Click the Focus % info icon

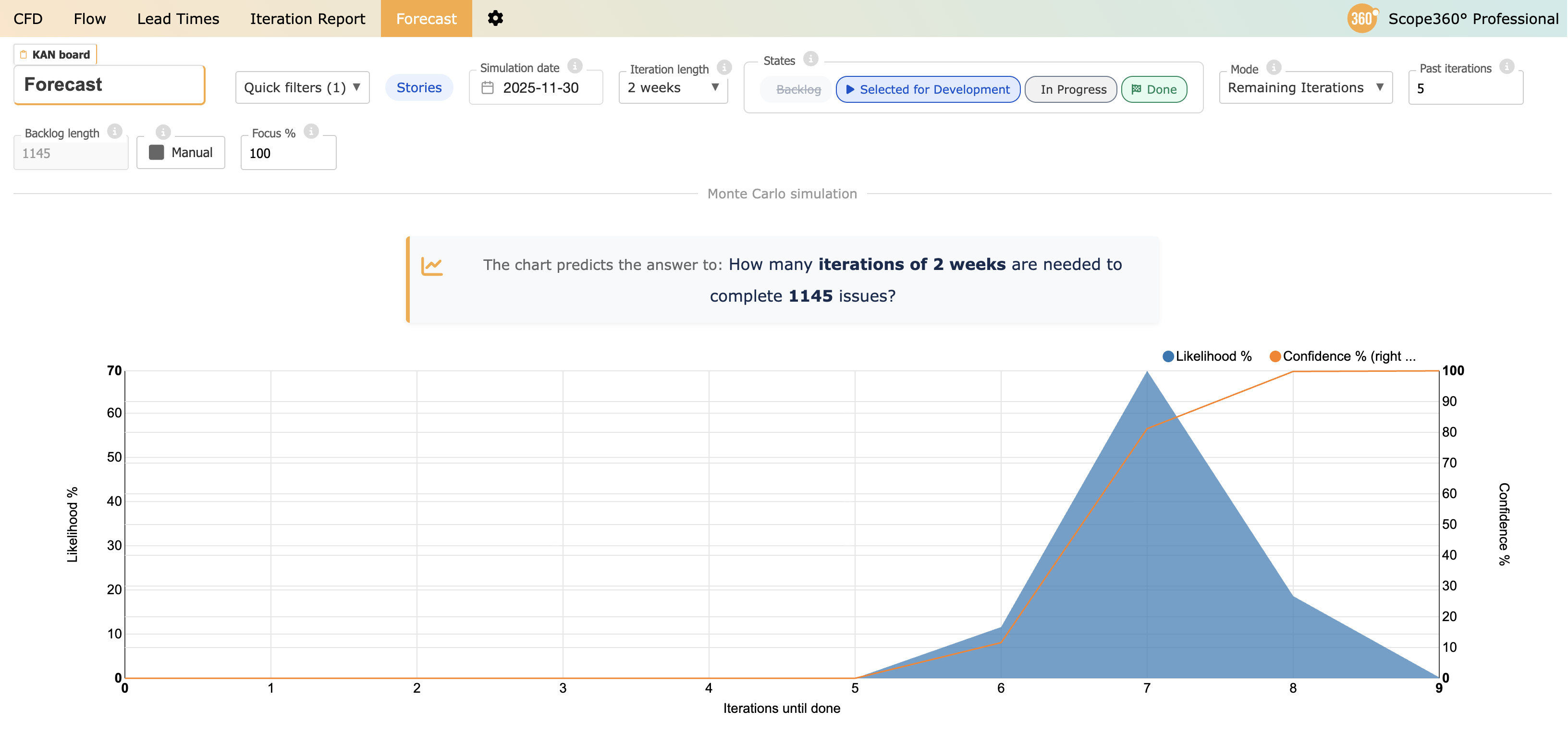pyautogui.click(x=311, y=132)
